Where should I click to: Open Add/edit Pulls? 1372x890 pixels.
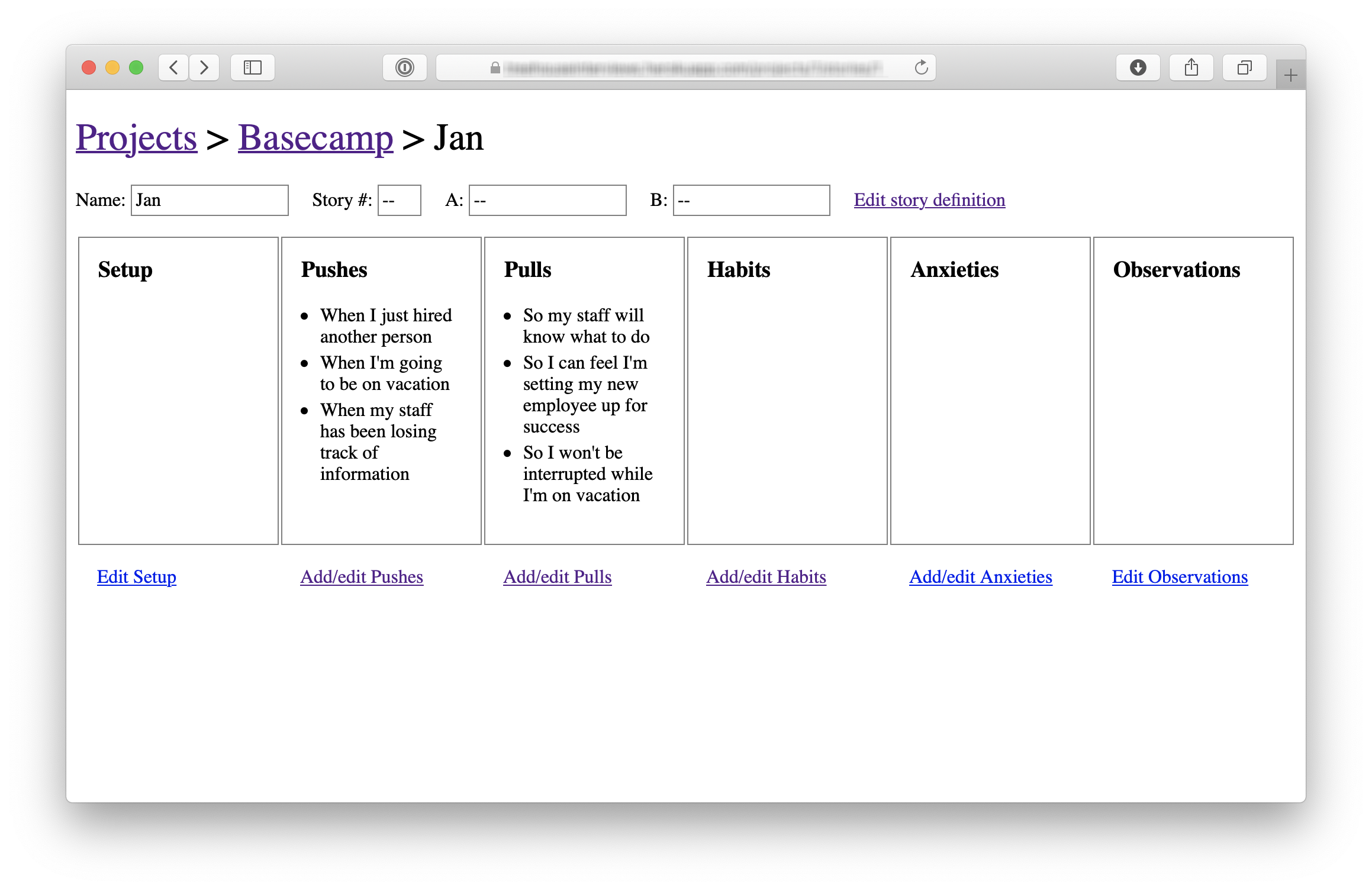pyautogui.click(x=557, y=577)
